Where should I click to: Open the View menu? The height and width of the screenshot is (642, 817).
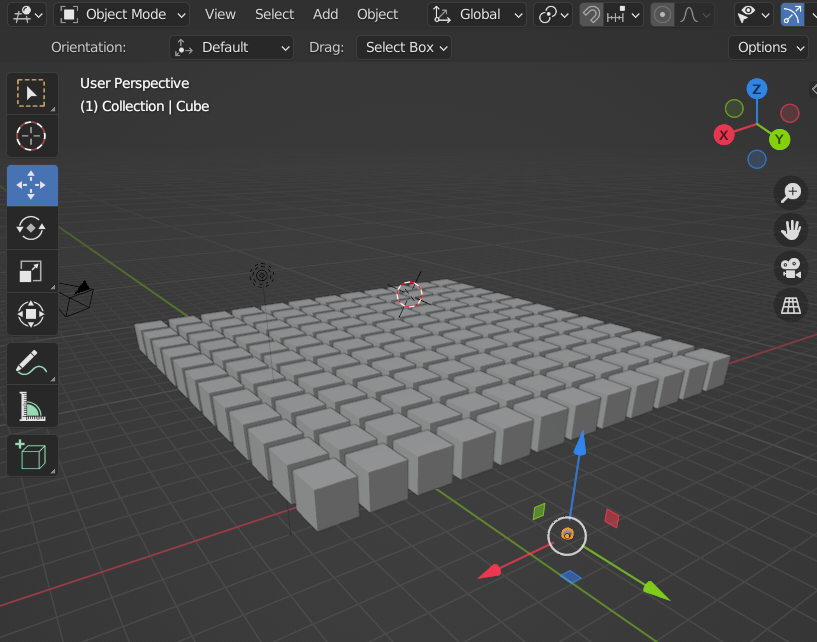220,15
